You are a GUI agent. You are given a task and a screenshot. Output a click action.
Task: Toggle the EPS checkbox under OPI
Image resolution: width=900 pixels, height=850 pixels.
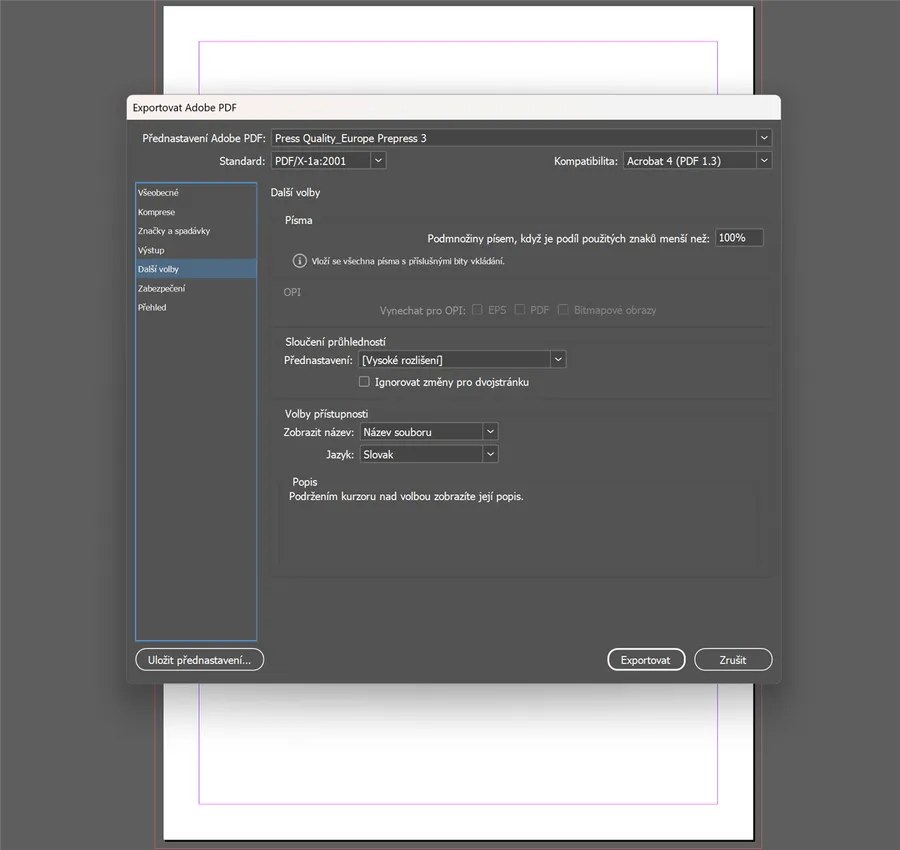(477, 310)
